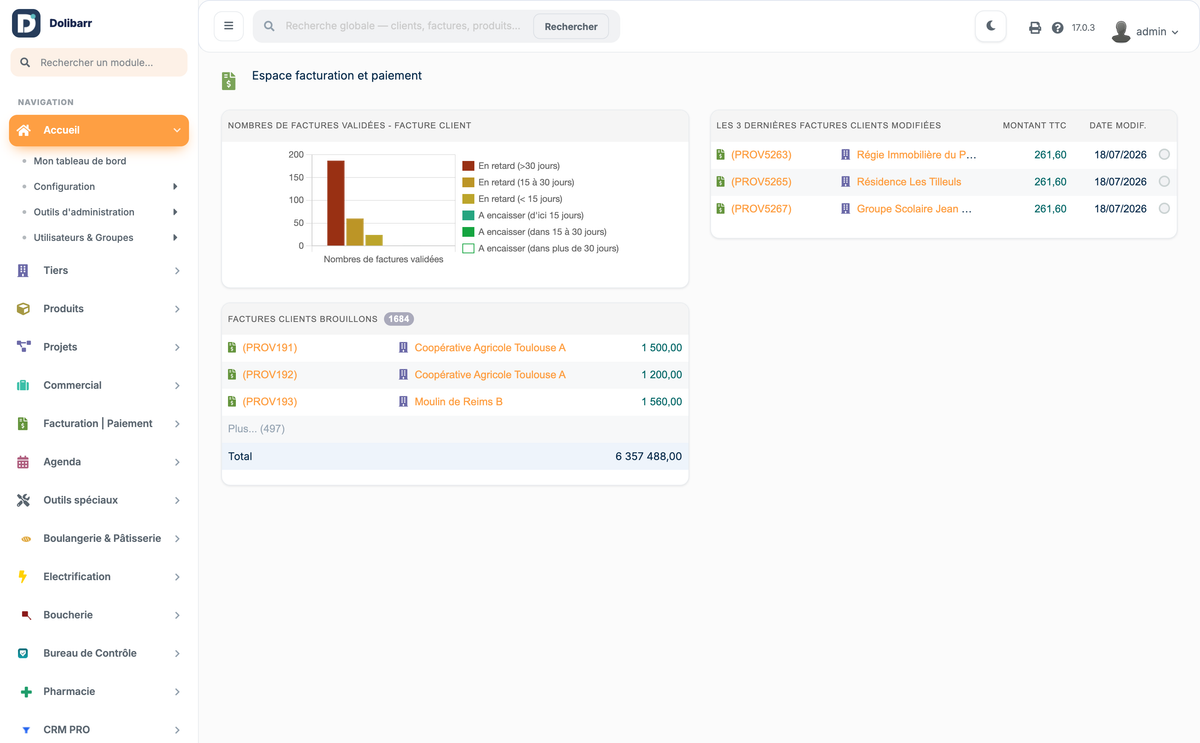The height and width of the screenshot is (743, 1200).
Task: Click the Régie Immobilière building icon
Action: pos(845,155)
